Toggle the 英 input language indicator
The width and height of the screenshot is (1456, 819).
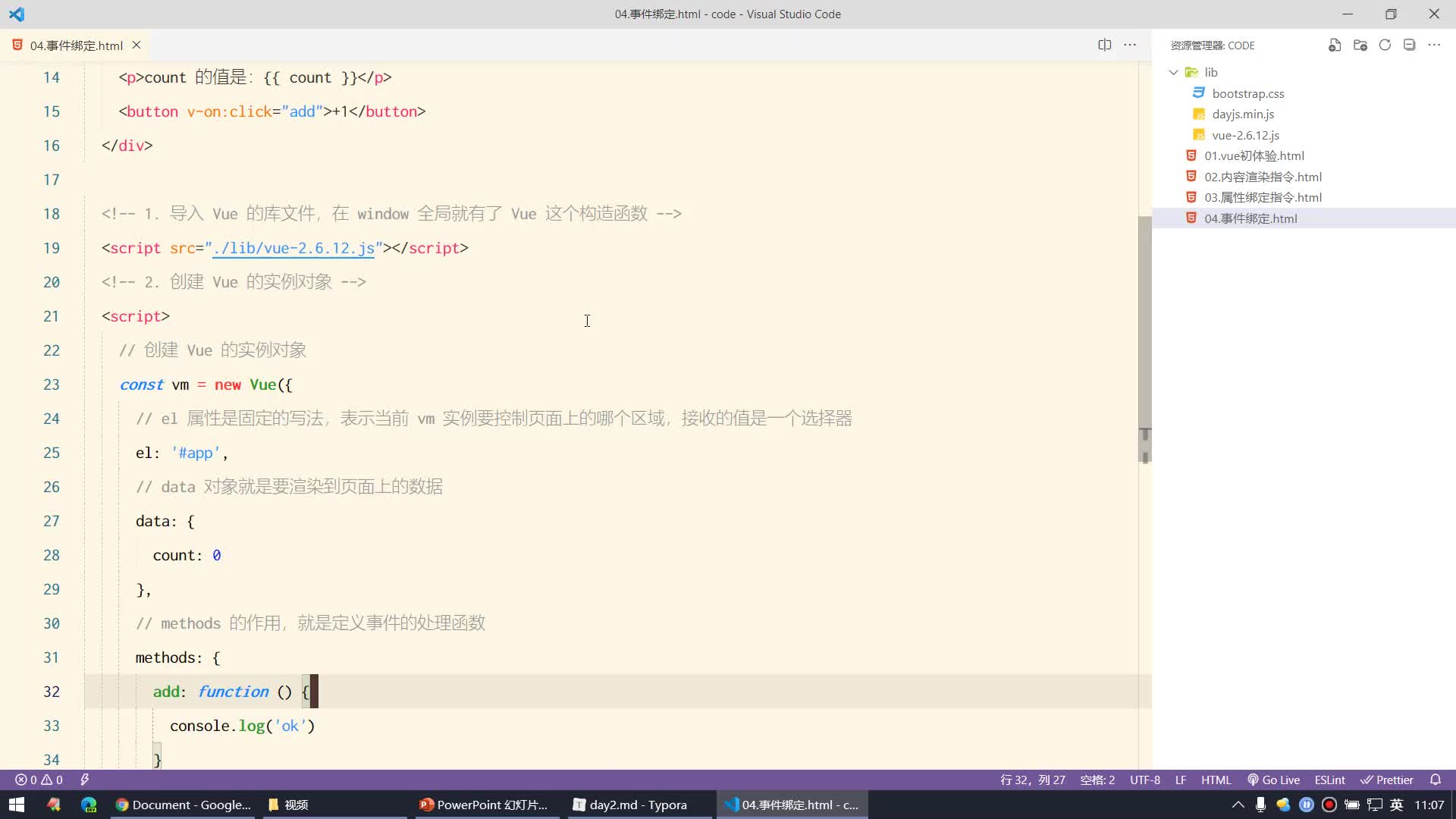tap(1397, 805)
